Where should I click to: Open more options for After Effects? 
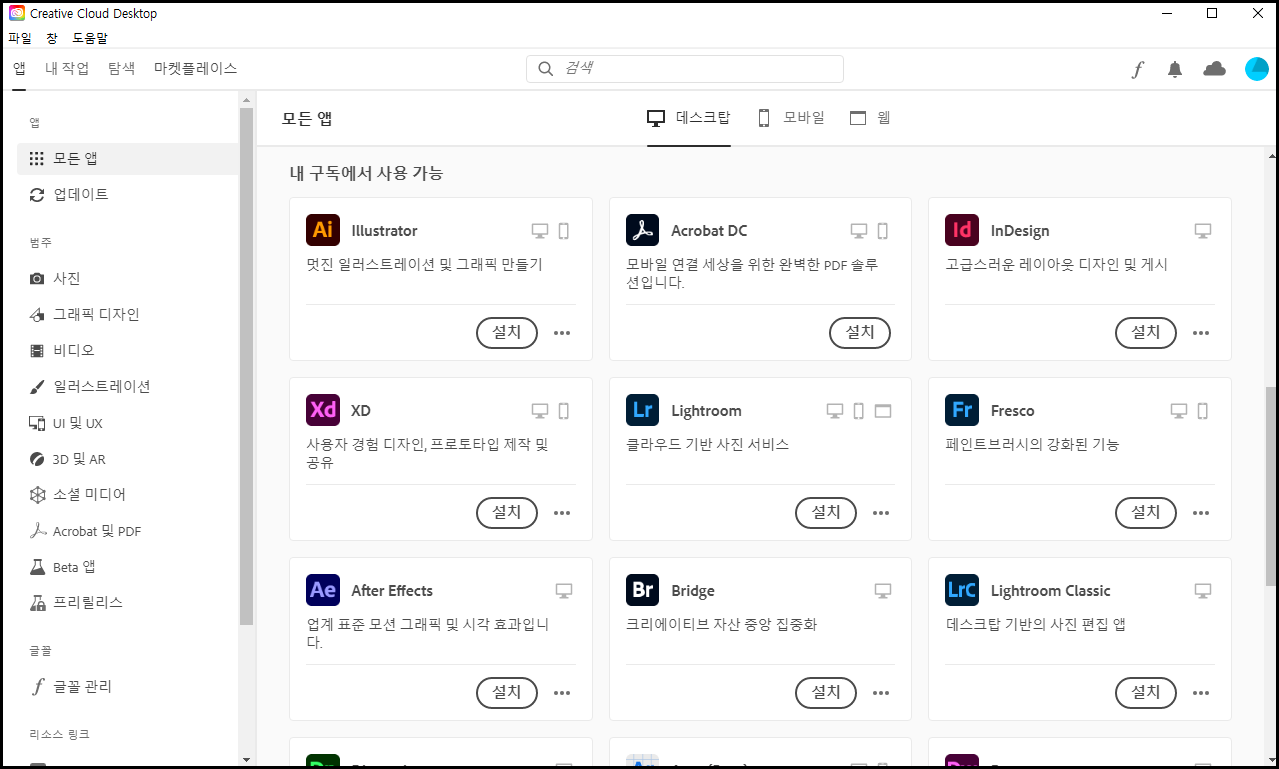(x=562, y=693)
